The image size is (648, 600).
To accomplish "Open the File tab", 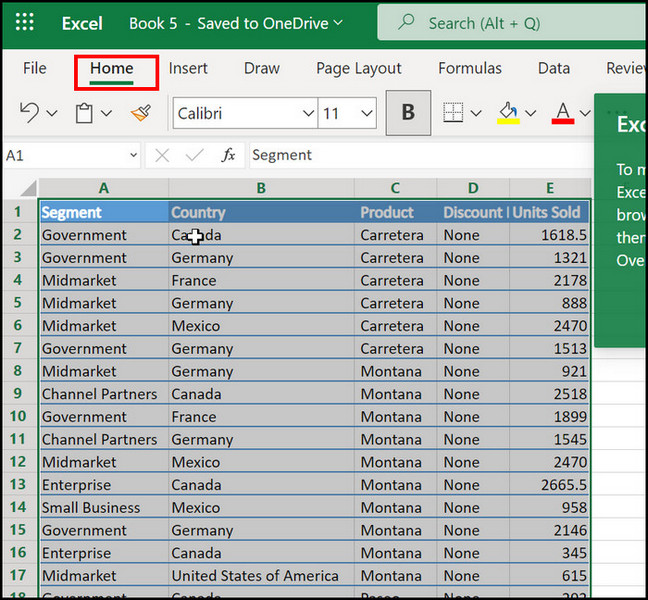I will (x=35, y=68).
